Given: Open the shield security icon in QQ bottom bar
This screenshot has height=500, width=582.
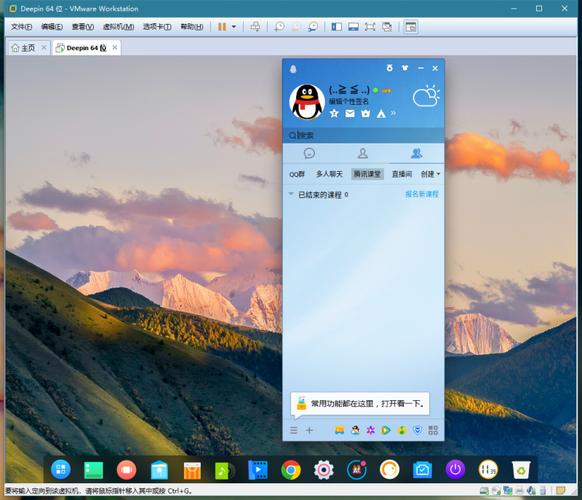Looking at the screenshot, I should point(418,430).
